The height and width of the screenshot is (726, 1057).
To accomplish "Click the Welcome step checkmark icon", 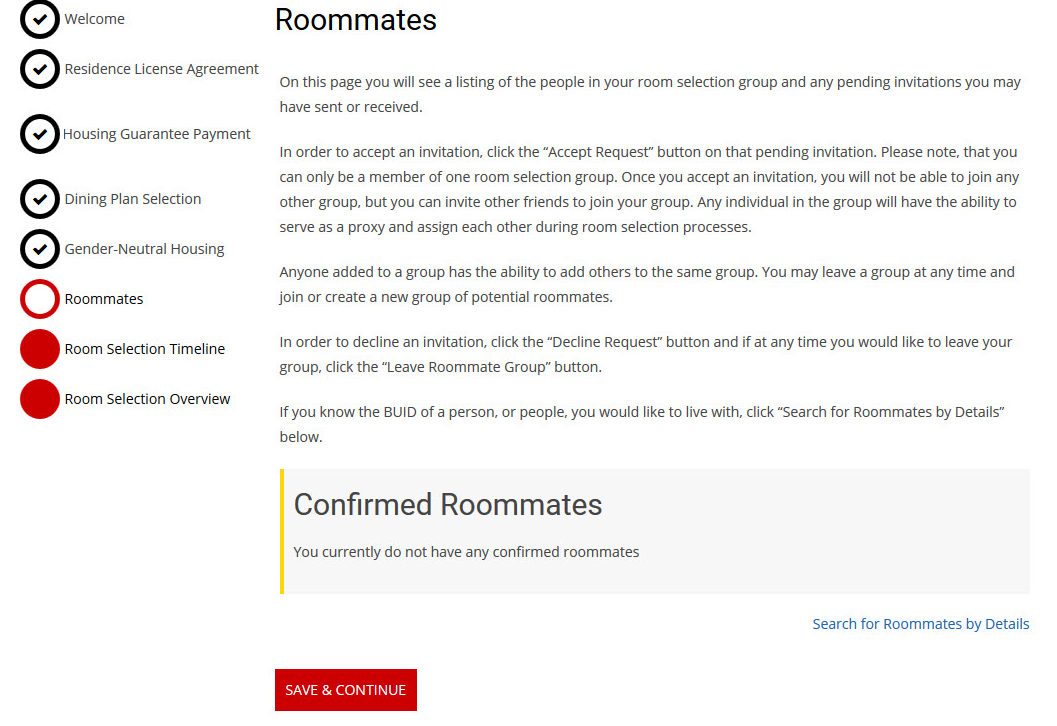I will (x=40, y=19).
